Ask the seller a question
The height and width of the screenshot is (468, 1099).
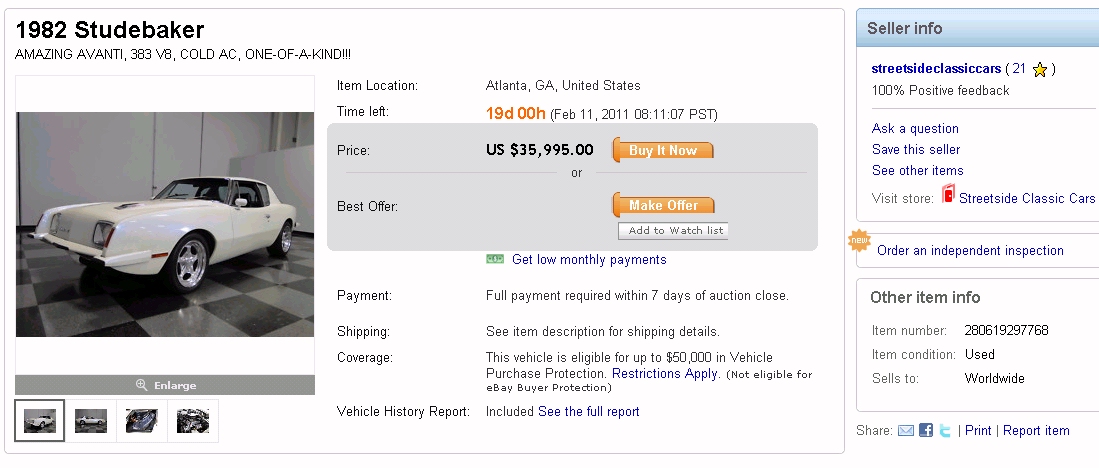[x=915, y=128]
